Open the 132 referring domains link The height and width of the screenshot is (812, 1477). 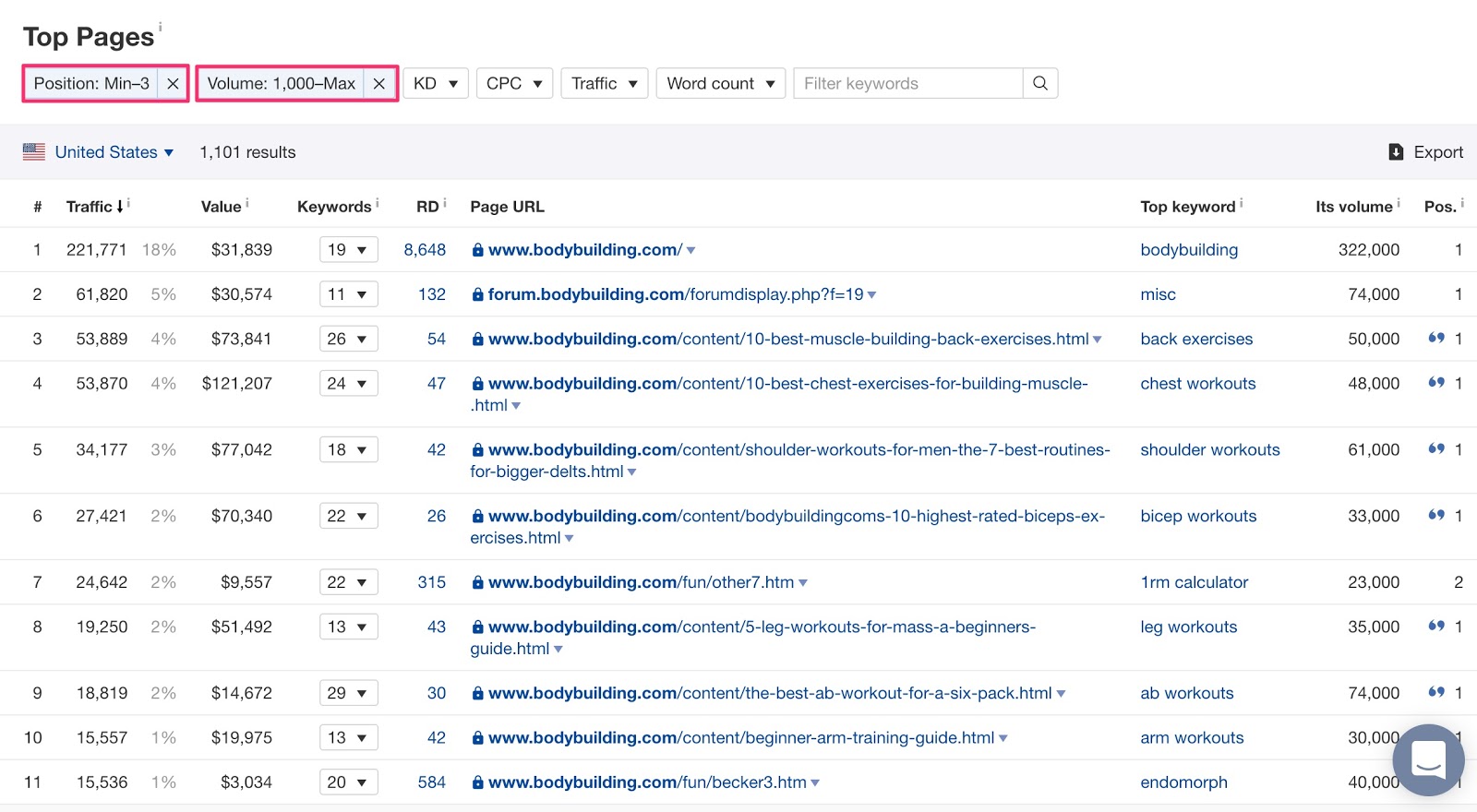[432, 294]
